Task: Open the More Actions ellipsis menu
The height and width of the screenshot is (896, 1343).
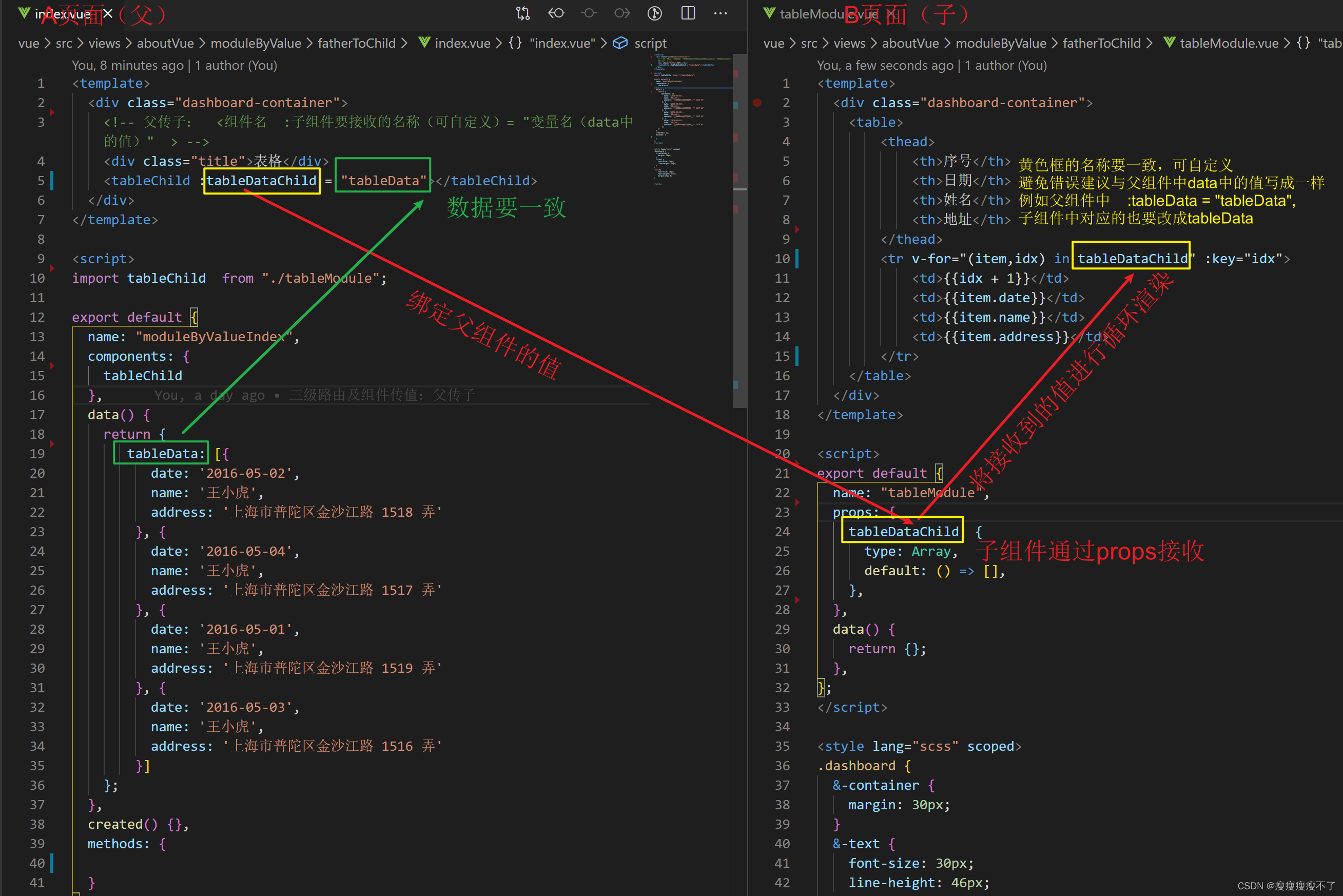Action: [721, 13]
